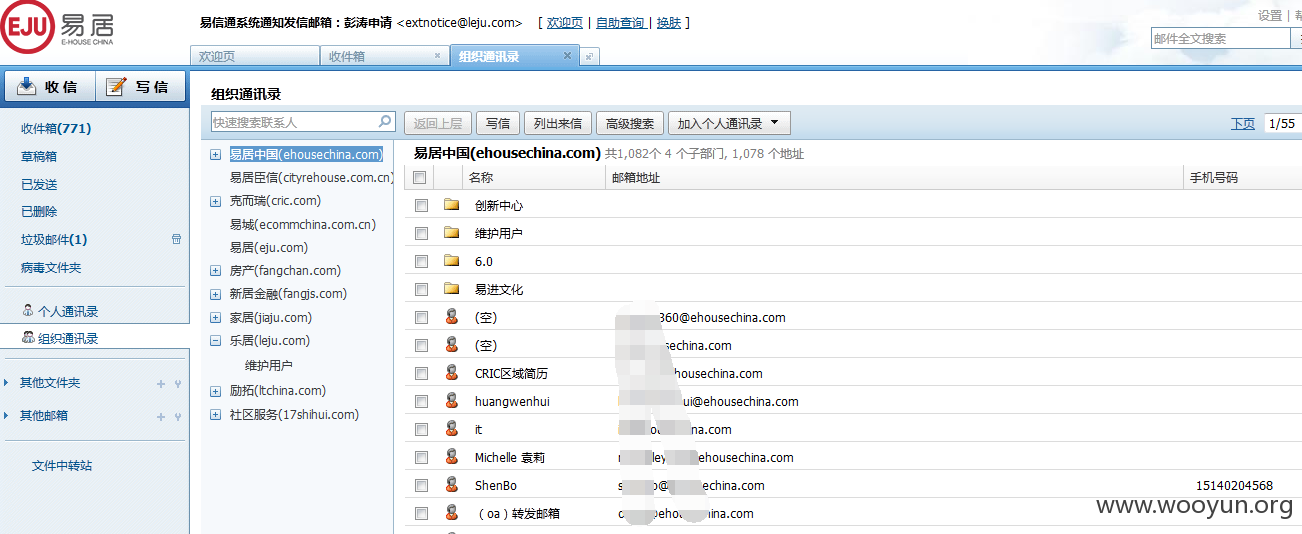This screenshot has height=534, width=1302.
Task: Open the 加入个人通讯录 dropdown
Action: [x=729, y=123]
